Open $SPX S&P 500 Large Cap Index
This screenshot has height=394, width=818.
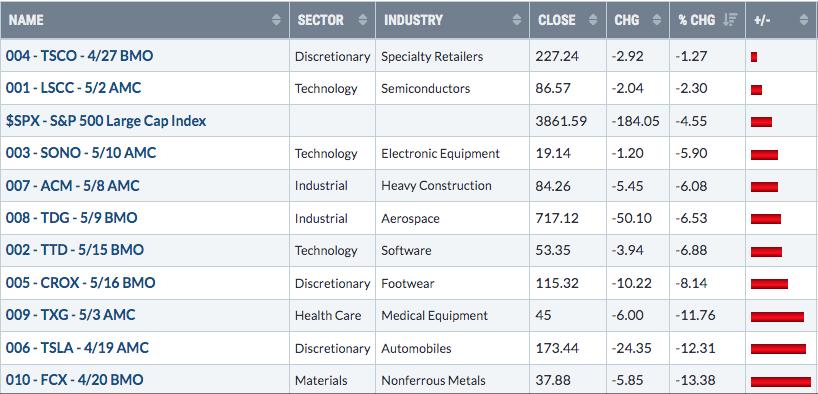(106, 121)
